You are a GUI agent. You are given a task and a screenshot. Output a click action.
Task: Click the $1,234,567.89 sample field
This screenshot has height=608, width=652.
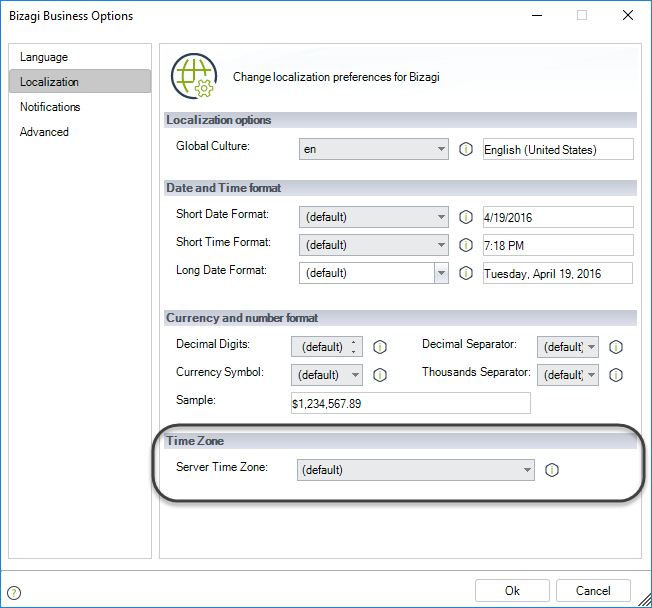coord(411,403)
